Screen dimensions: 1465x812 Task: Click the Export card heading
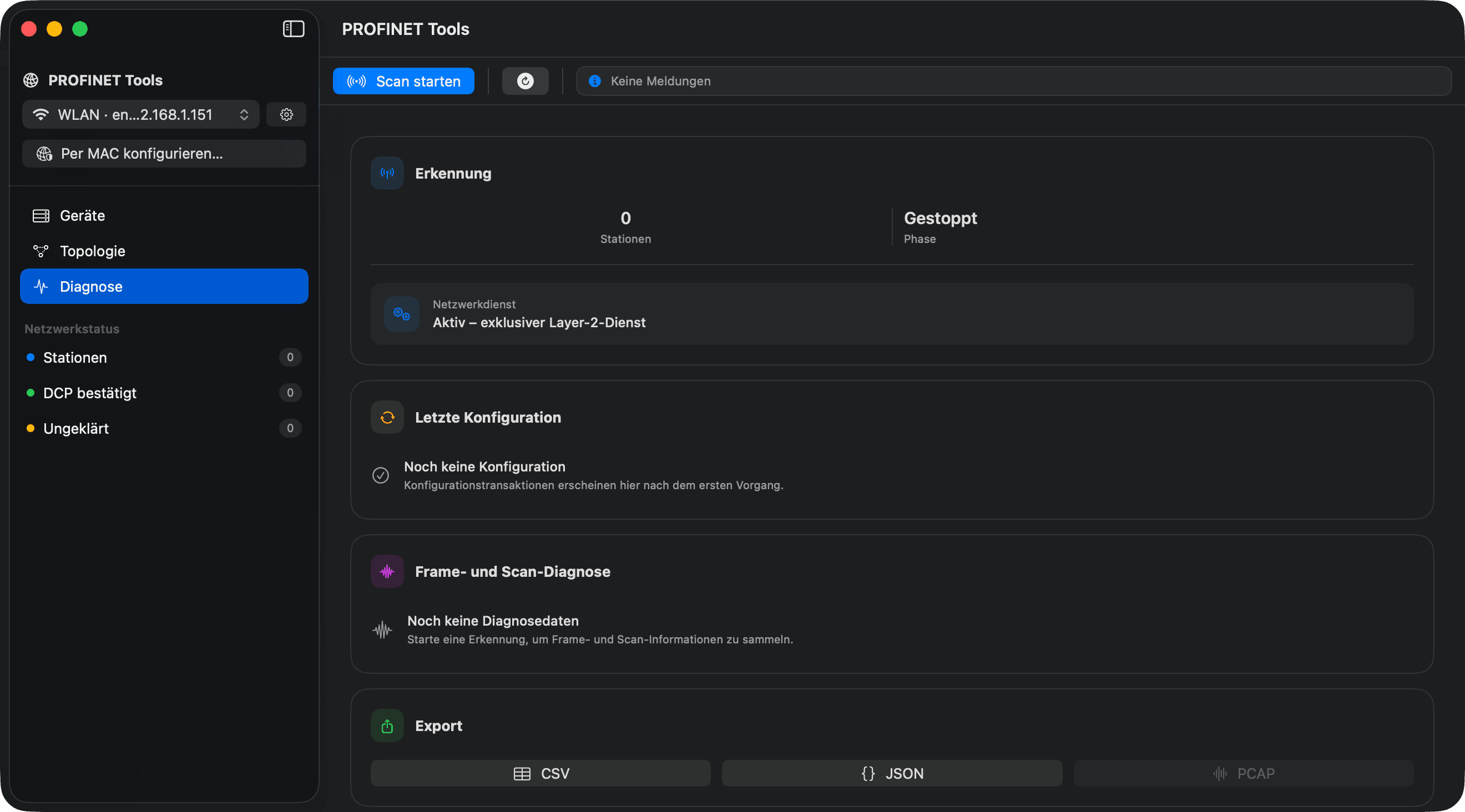[438, 726]
